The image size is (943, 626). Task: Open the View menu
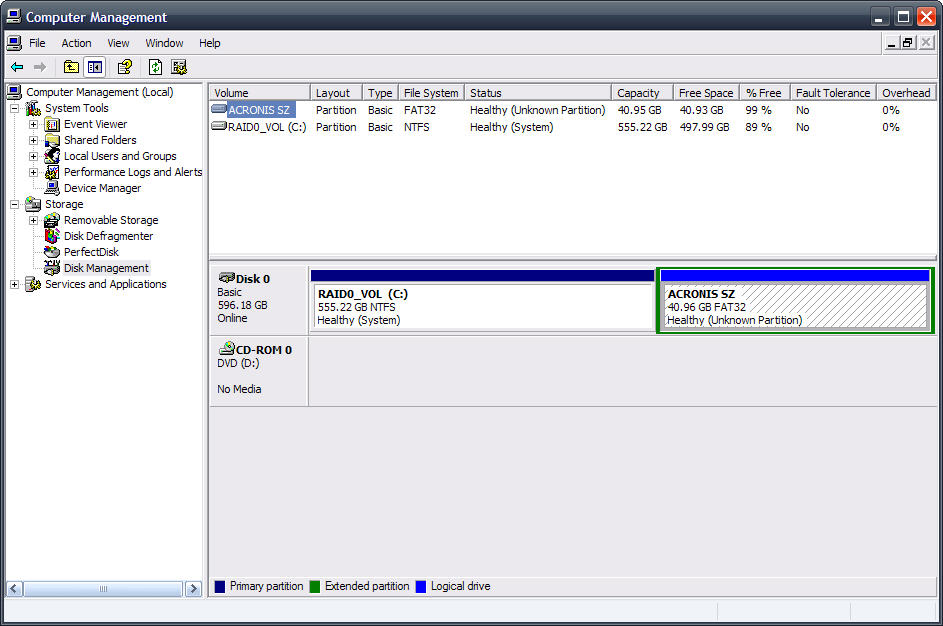click(118, 43)
